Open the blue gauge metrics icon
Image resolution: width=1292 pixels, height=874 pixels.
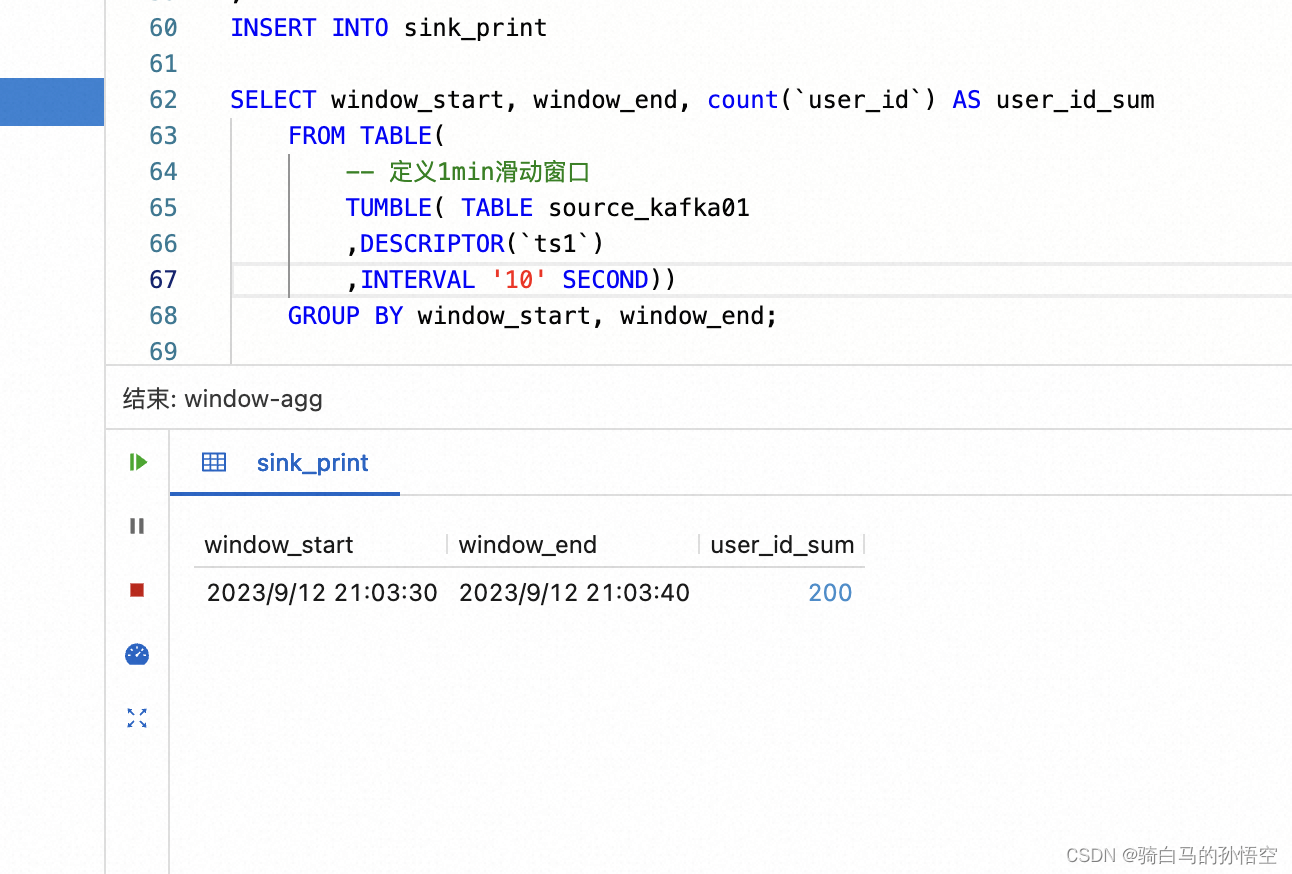pos(137,654)
